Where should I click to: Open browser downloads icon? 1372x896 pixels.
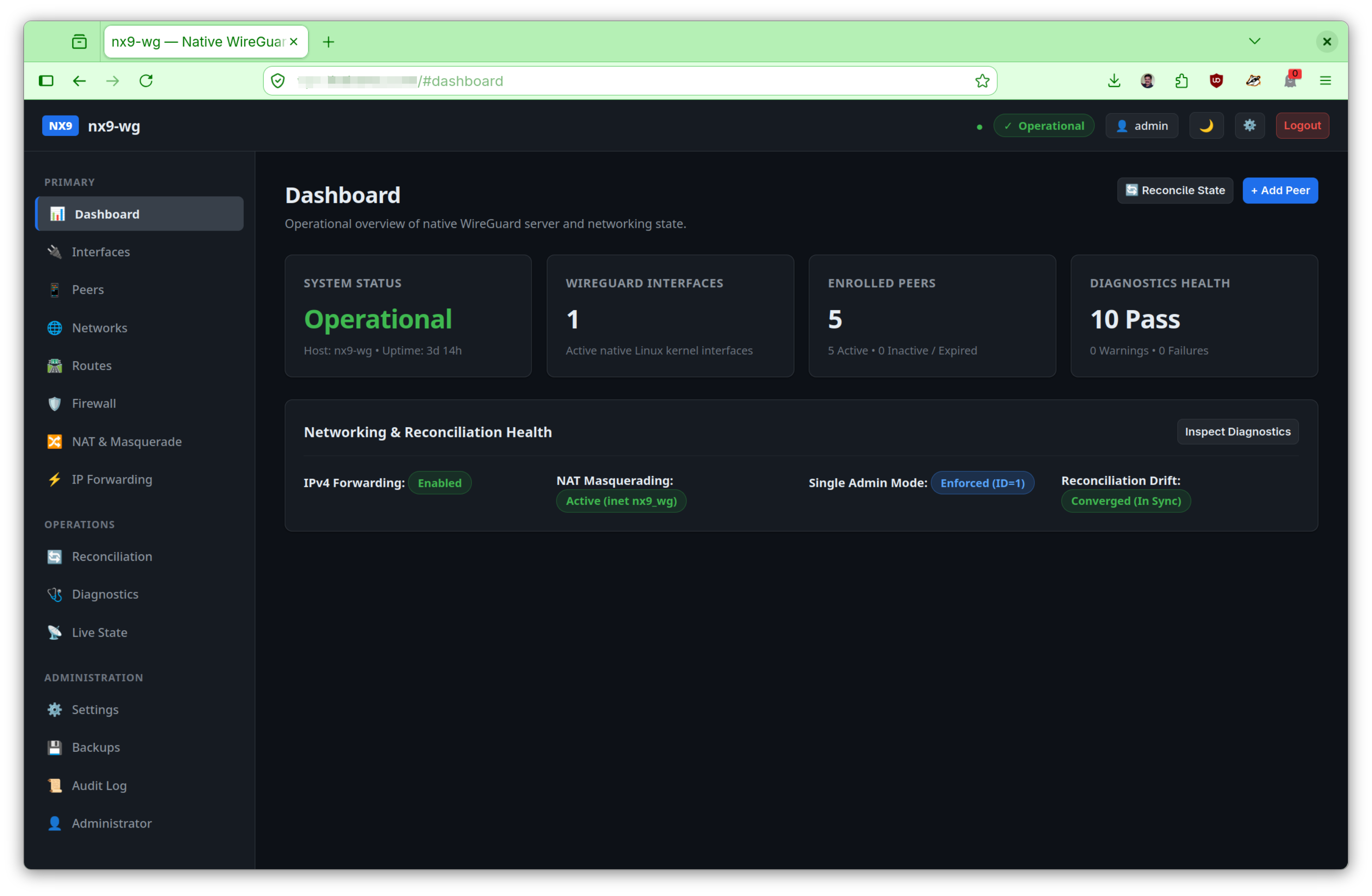pos(1114,80)
